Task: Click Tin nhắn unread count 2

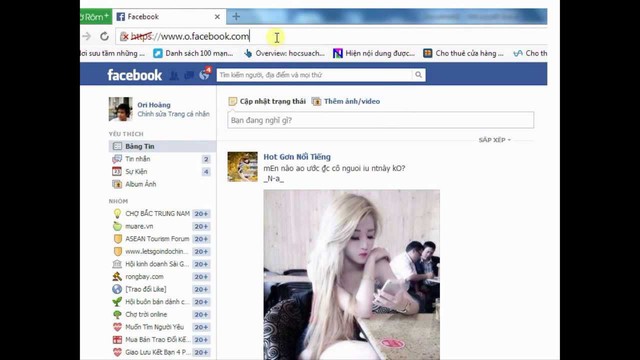Action: (x=206, y=159)
